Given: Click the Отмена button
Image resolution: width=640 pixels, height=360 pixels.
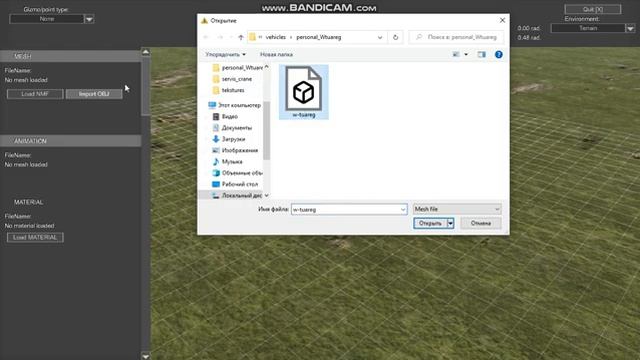Looking at the screenshot, I should coord(481,223).
